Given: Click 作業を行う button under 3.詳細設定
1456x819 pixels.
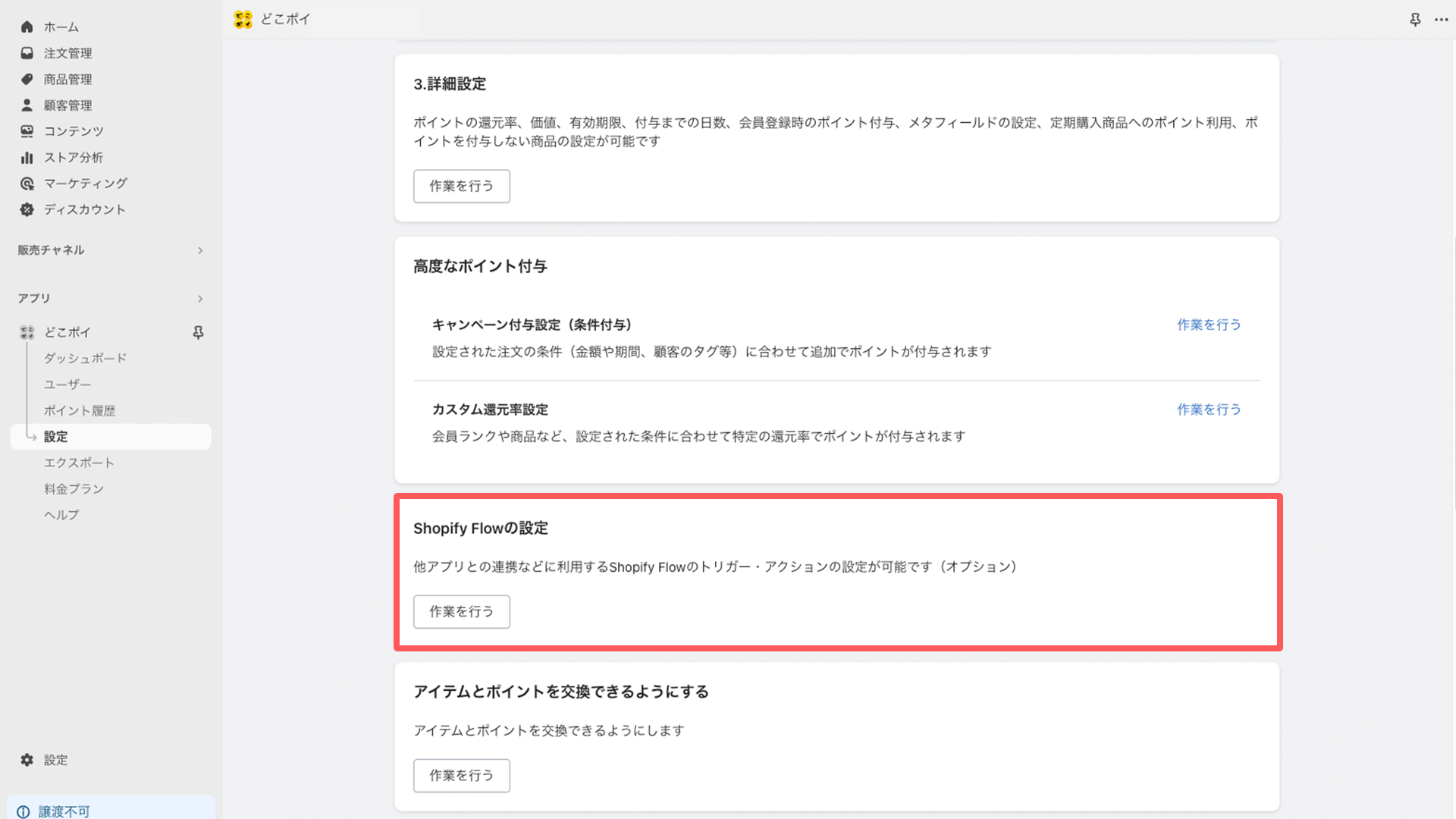Looking at the screenshot, I should point(461,186).
